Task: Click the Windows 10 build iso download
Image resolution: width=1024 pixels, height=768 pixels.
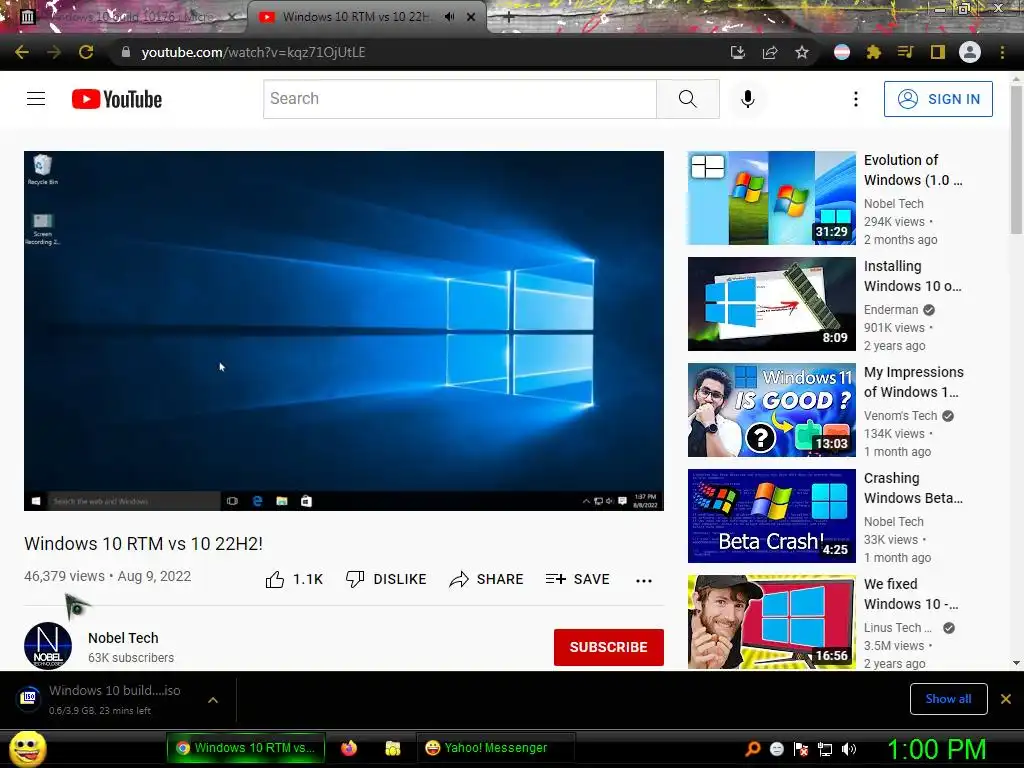Action: pyautogui.click(x=114, y=699)
